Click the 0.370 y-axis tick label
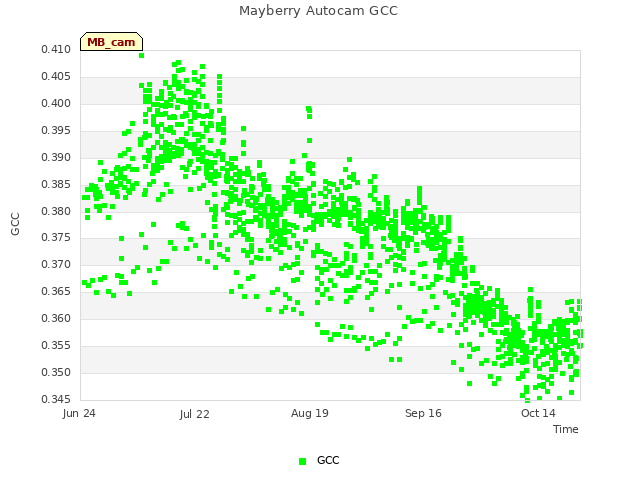 pyautogui.click(x=56, y=264)
